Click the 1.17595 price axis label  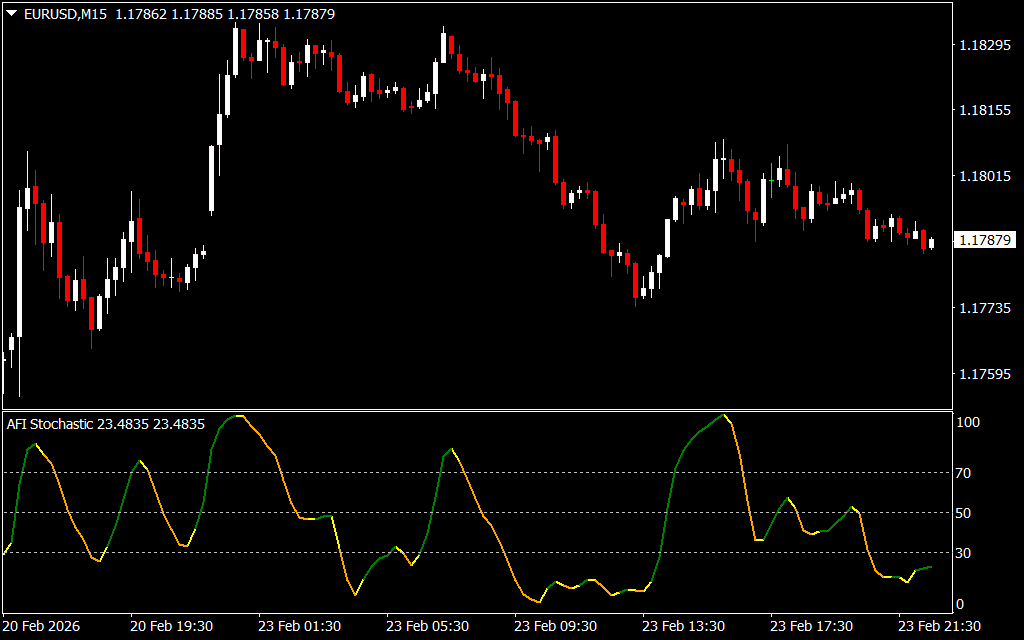pyautogui.click(x=983, y=375)
